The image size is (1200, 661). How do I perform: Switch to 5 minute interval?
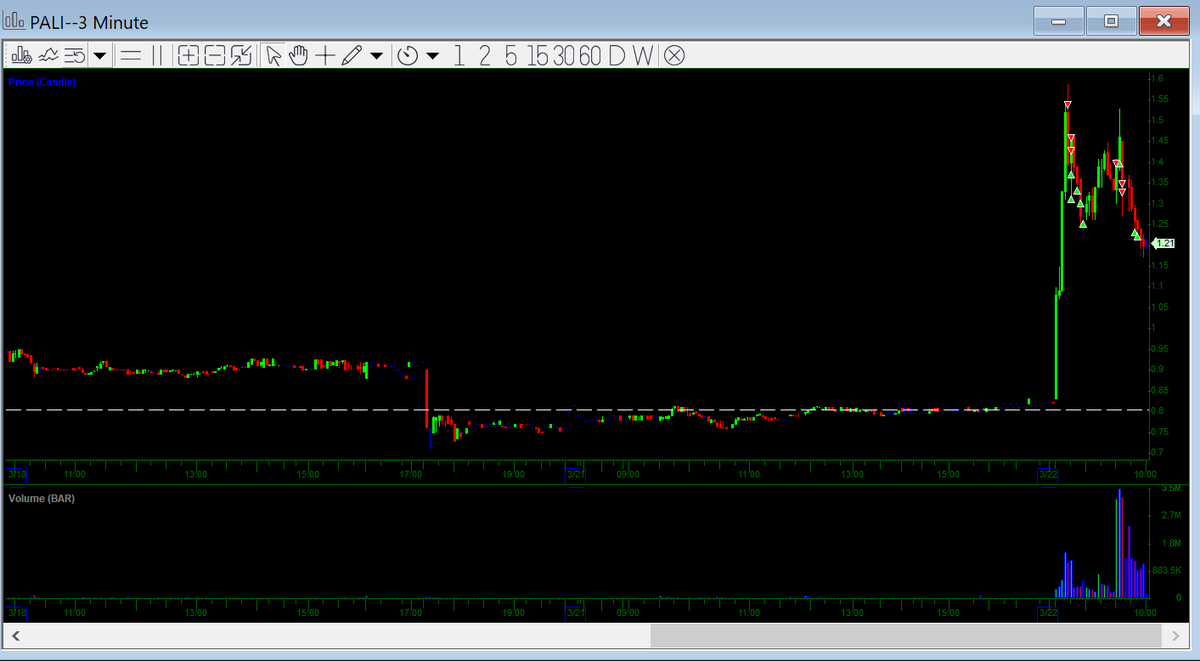[x=511, y=54]
